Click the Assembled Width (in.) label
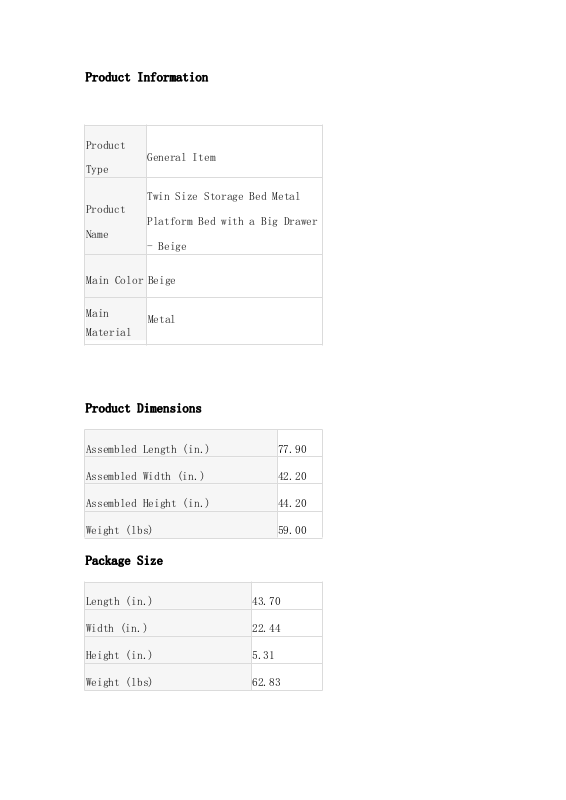Viewport: 566px width, 800px height. tap(145, 477)
